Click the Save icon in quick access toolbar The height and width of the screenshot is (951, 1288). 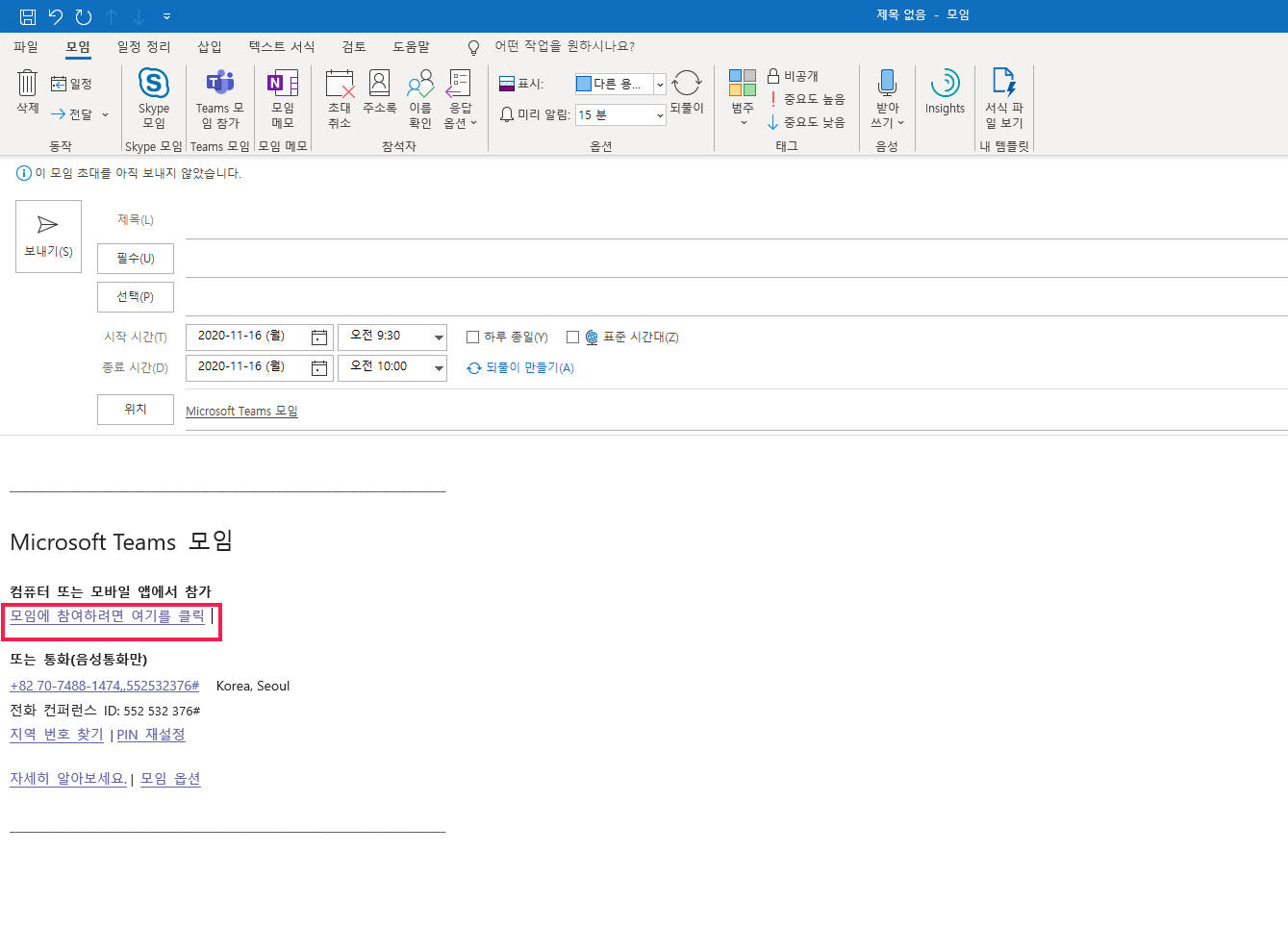pyautogui.click(x=28, y=16)
